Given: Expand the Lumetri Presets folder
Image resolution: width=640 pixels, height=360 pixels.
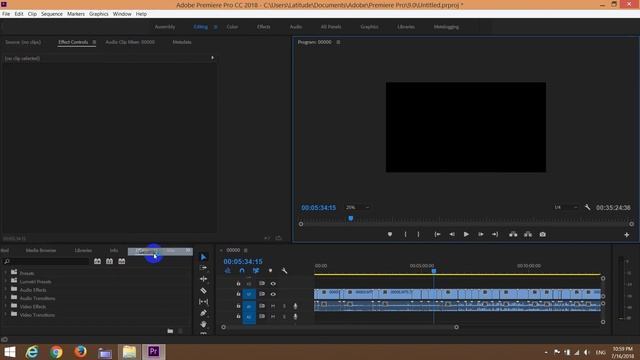Looking at the screenshot, I should (5, 282).
